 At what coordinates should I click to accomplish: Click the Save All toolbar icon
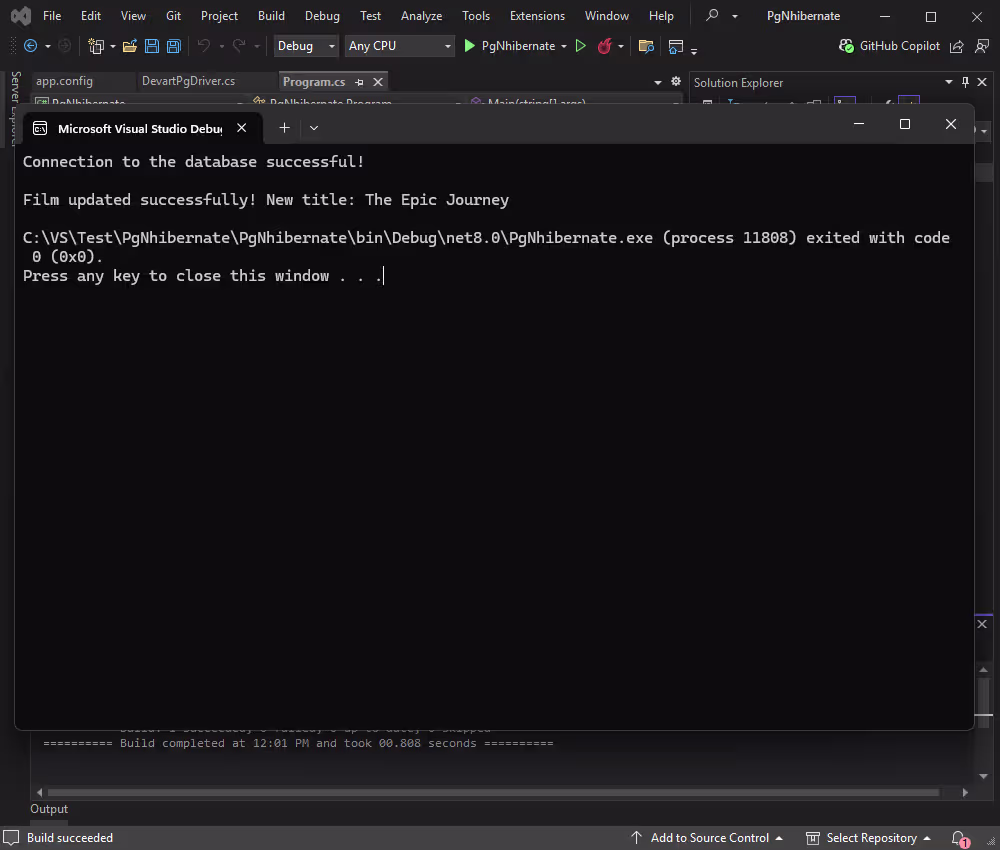pyautogui.click(x=174, y=46)
